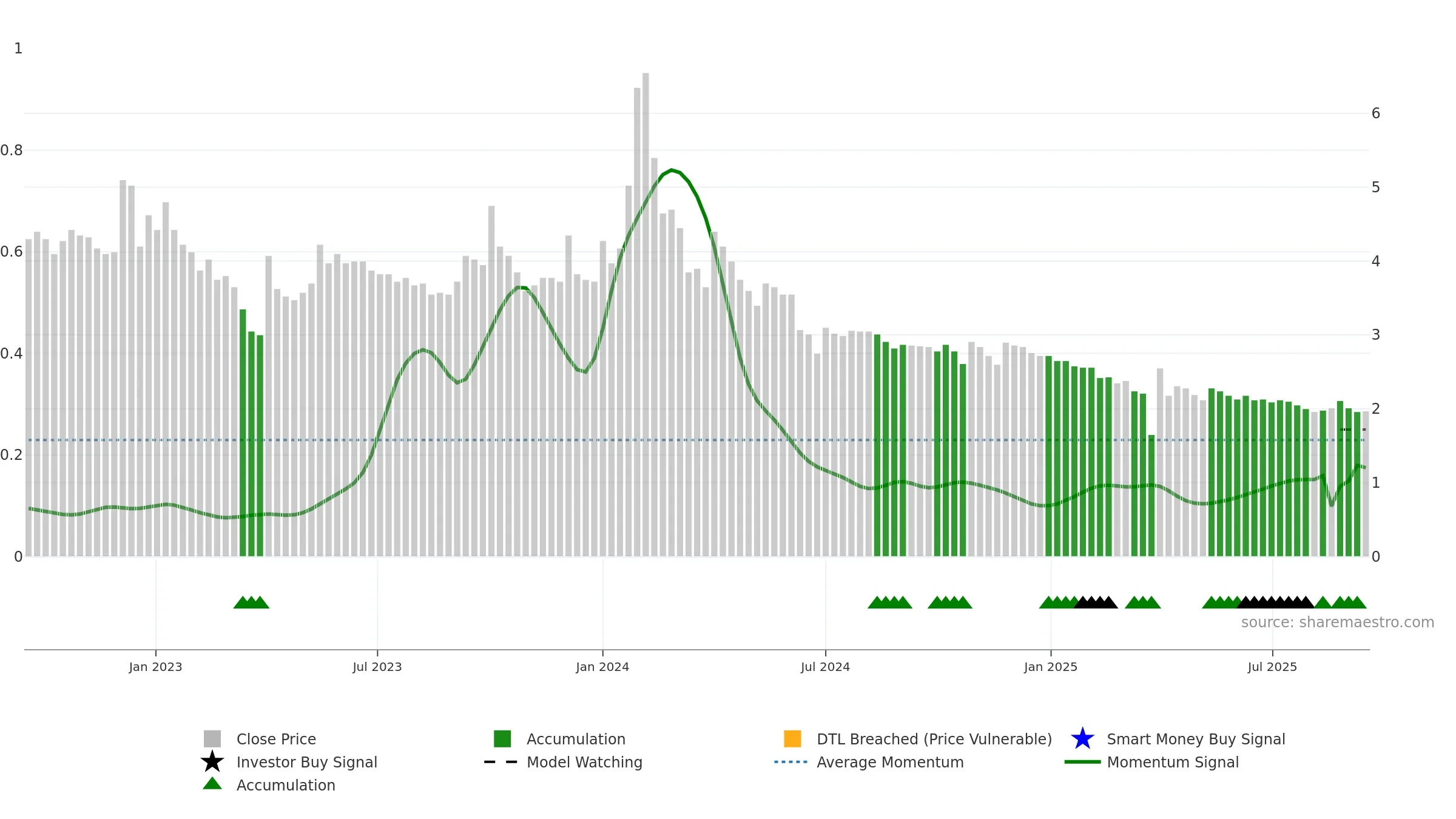Screen dimensions: 1456x819
Task: Click the dashed Model Watching legend line
Action: tap(501, 762)
